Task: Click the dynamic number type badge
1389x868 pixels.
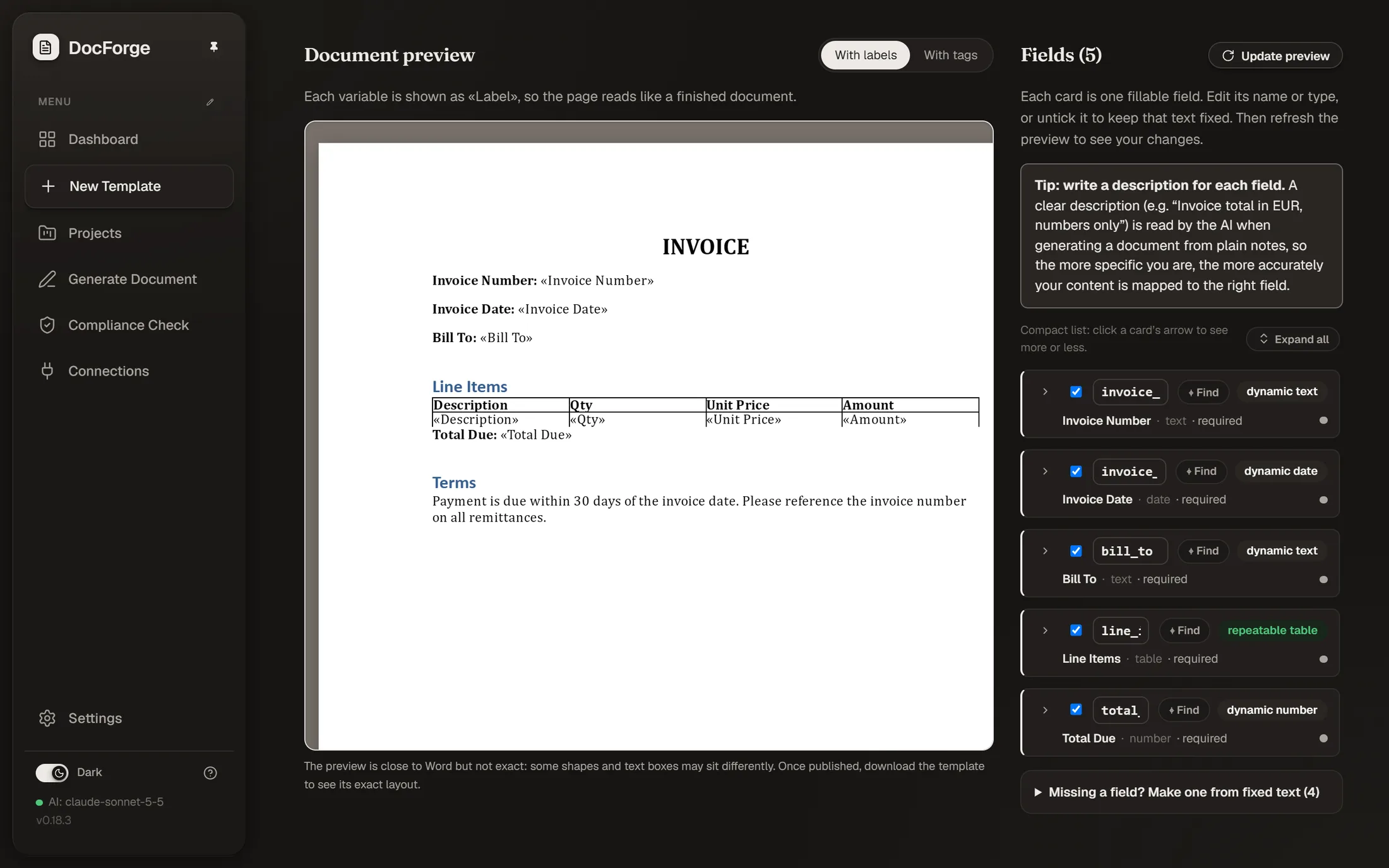Action: point(1272,710)
